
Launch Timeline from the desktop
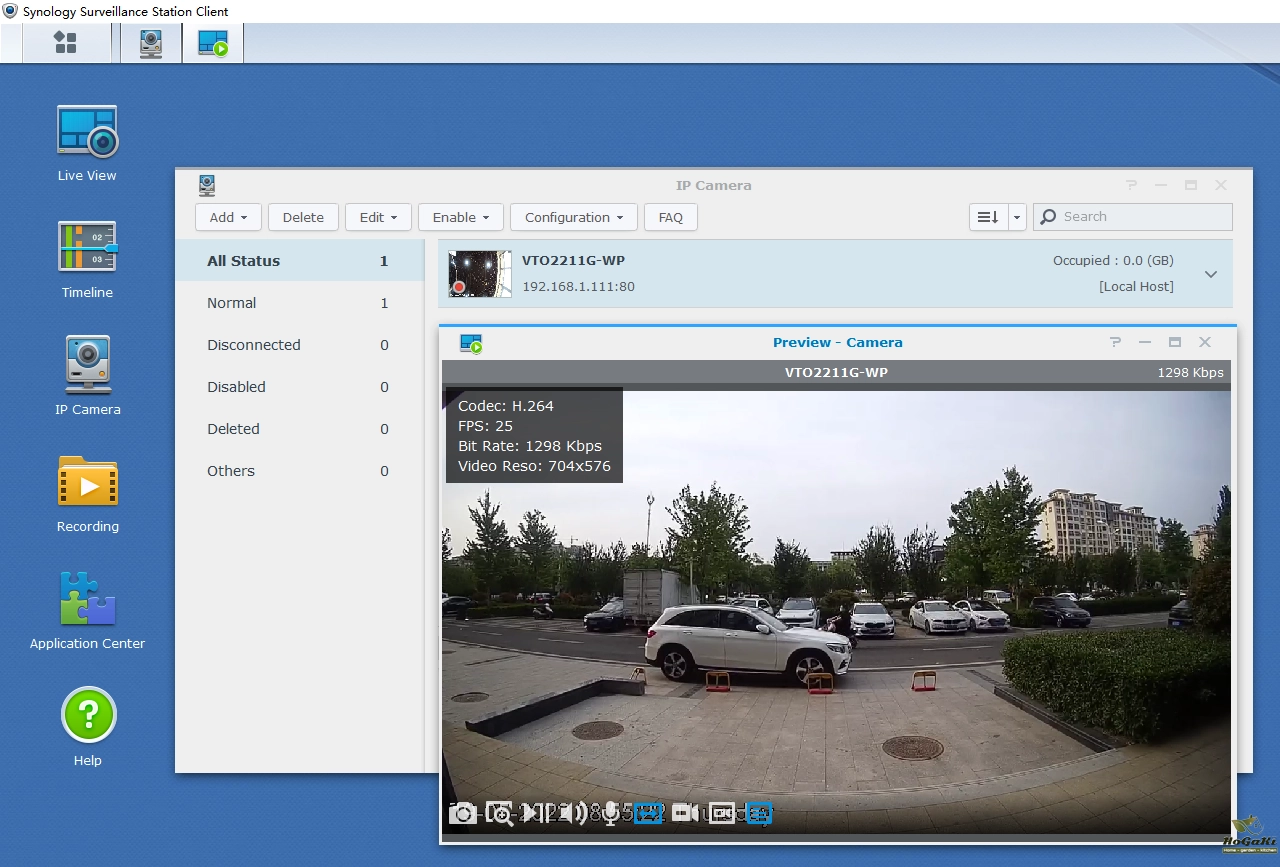[87, 248]
